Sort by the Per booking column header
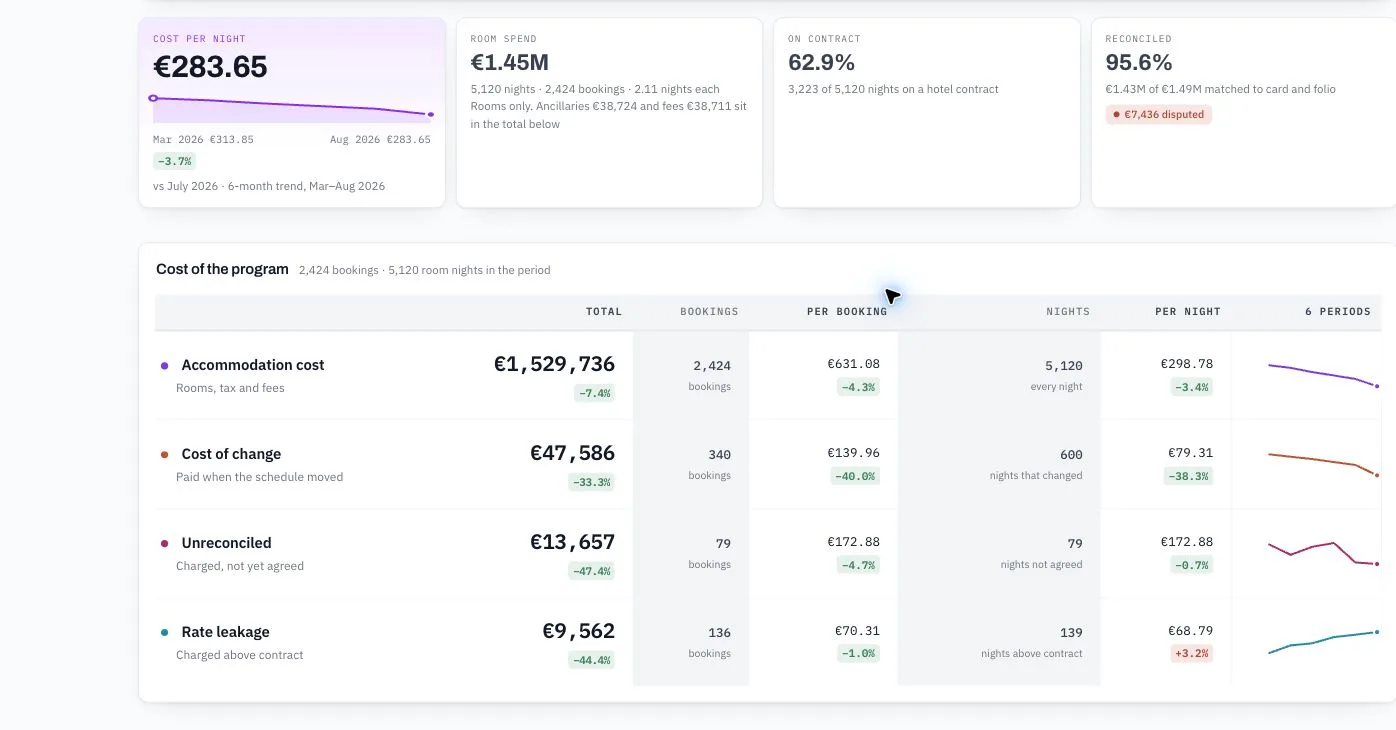 point(847,312)
